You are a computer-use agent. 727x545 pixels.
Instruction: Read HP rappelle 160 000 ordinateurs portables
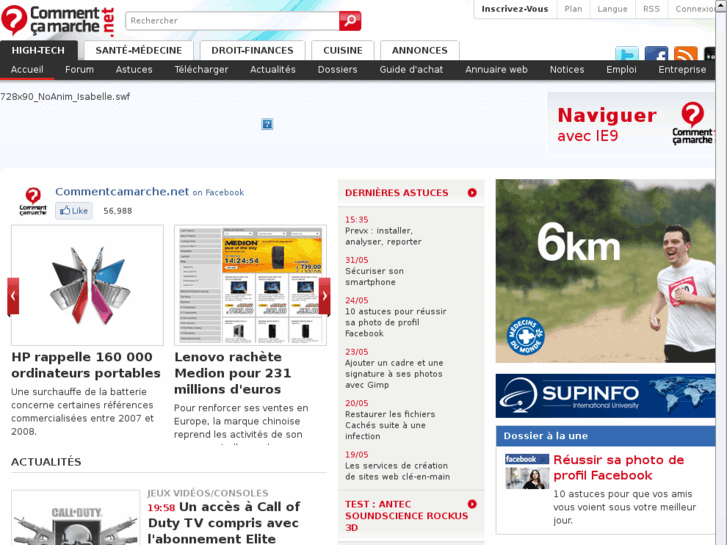click(86, 365)
